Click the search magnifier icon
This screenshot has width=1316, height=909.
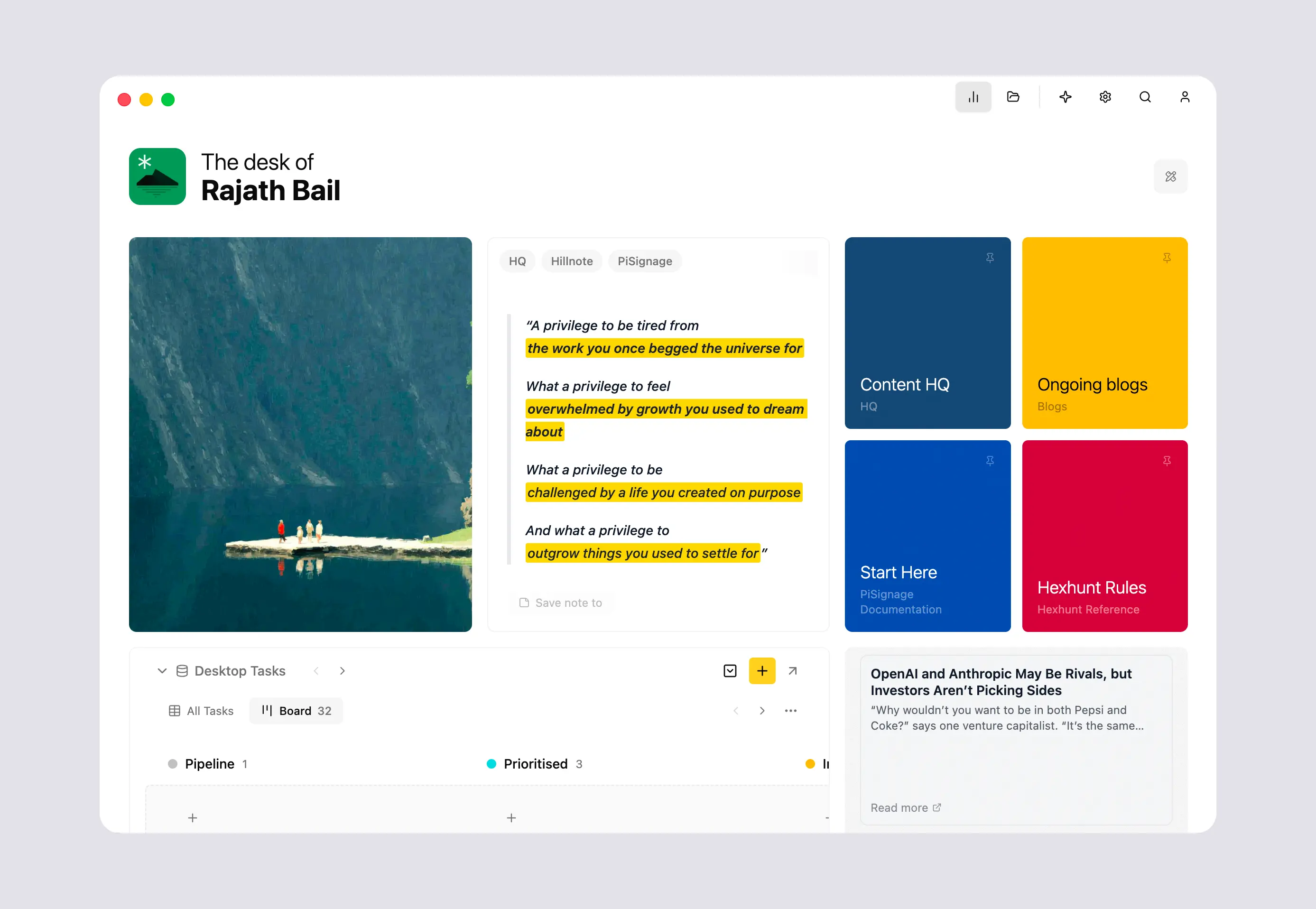1145,97
